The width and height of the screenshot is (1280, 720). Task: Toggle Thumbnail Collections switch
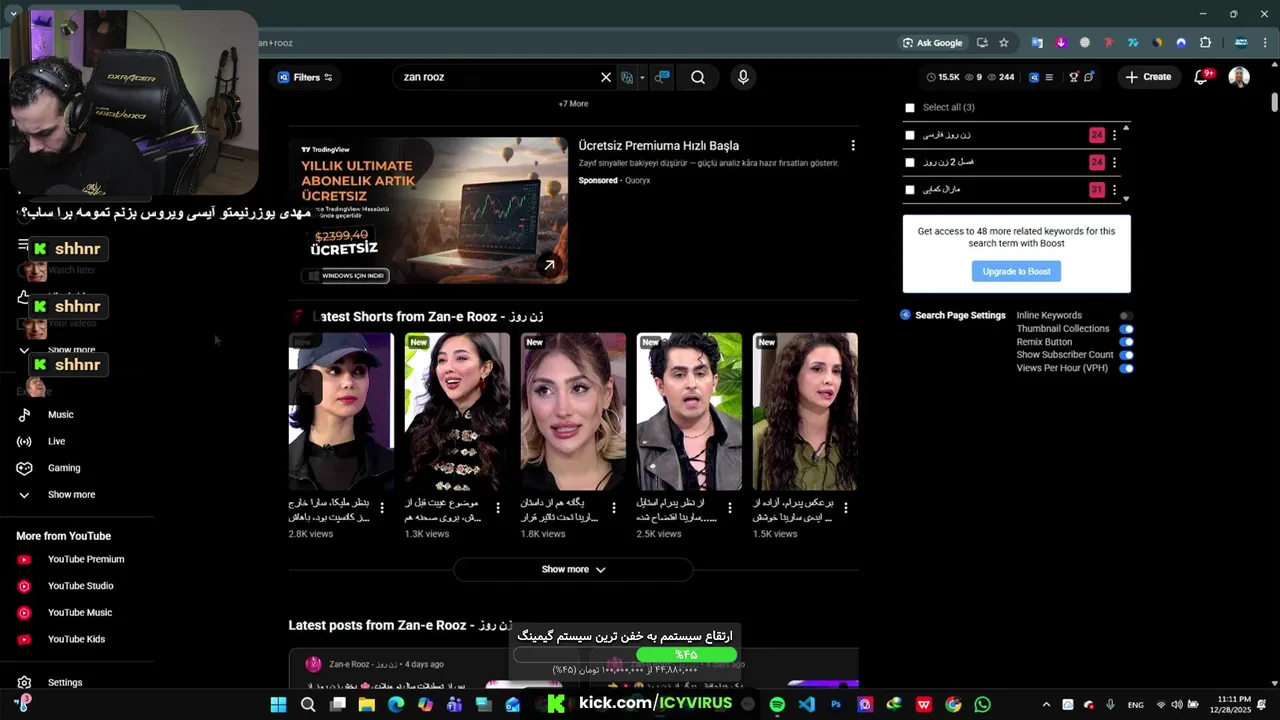[x=1126, y=329]
